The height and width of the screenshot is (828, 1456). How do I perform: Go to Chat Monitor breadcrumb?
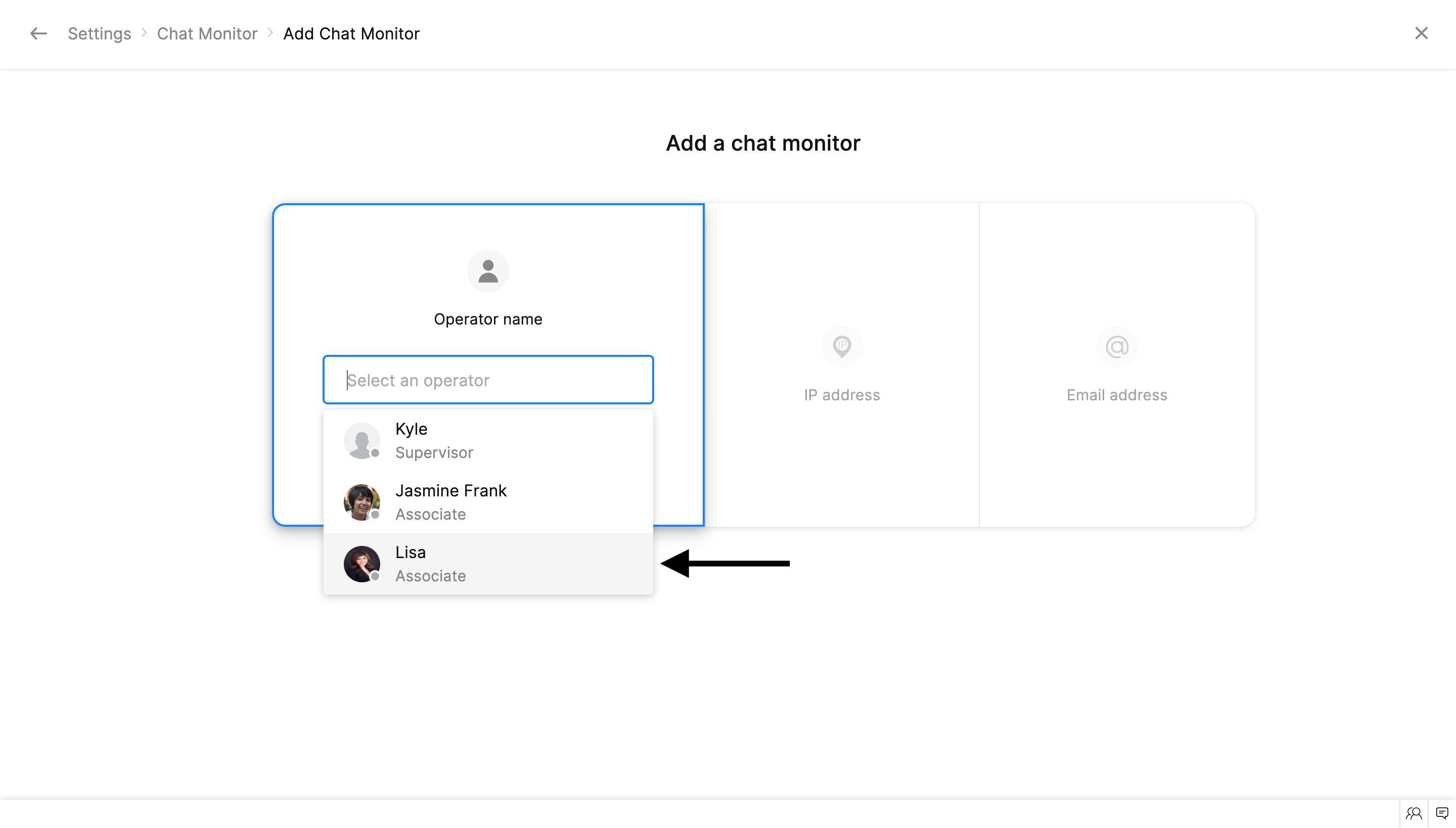(207, 33)
